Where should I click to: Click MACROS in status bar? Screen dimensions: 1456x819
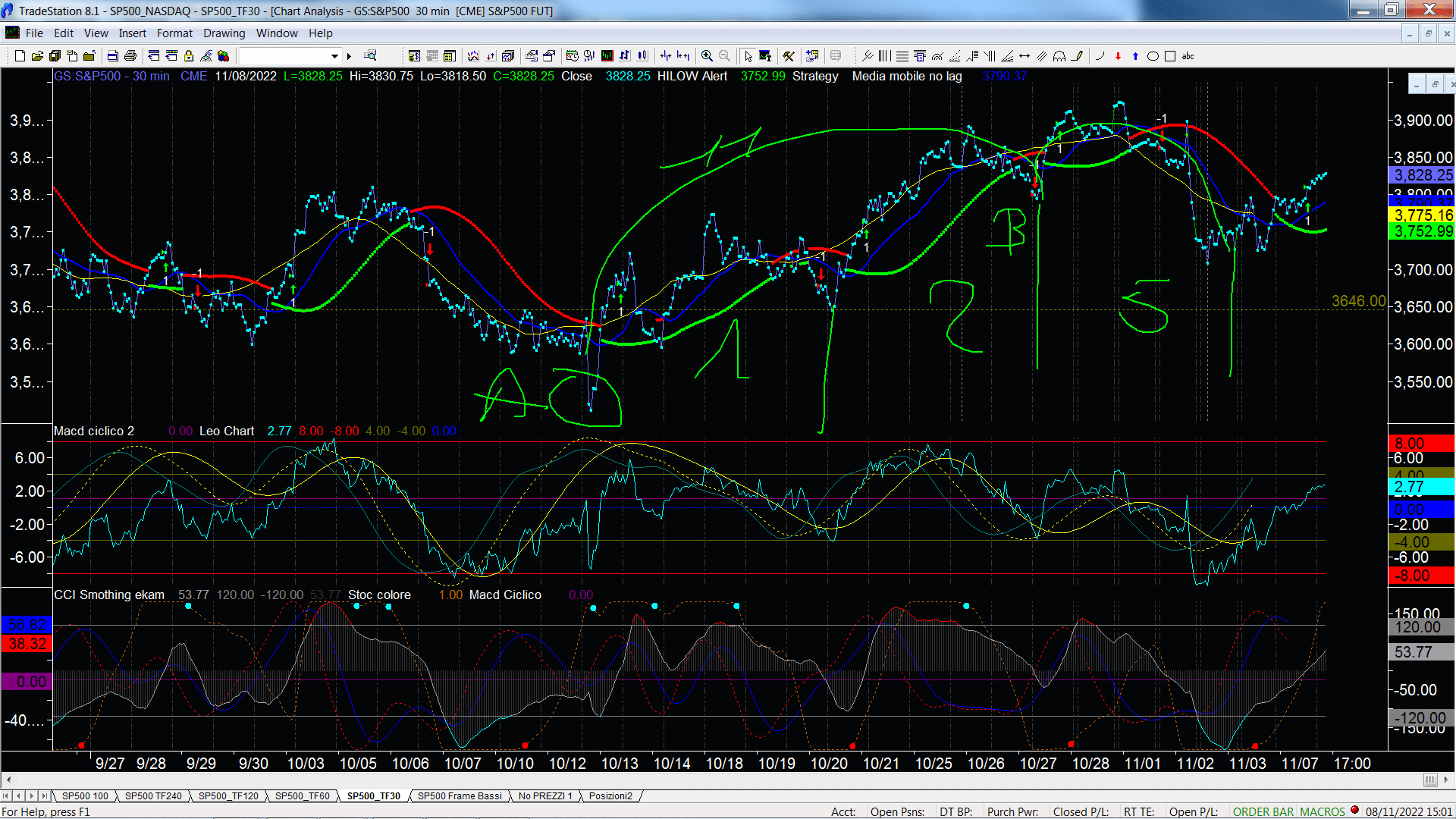click(x=1323, y=811)
